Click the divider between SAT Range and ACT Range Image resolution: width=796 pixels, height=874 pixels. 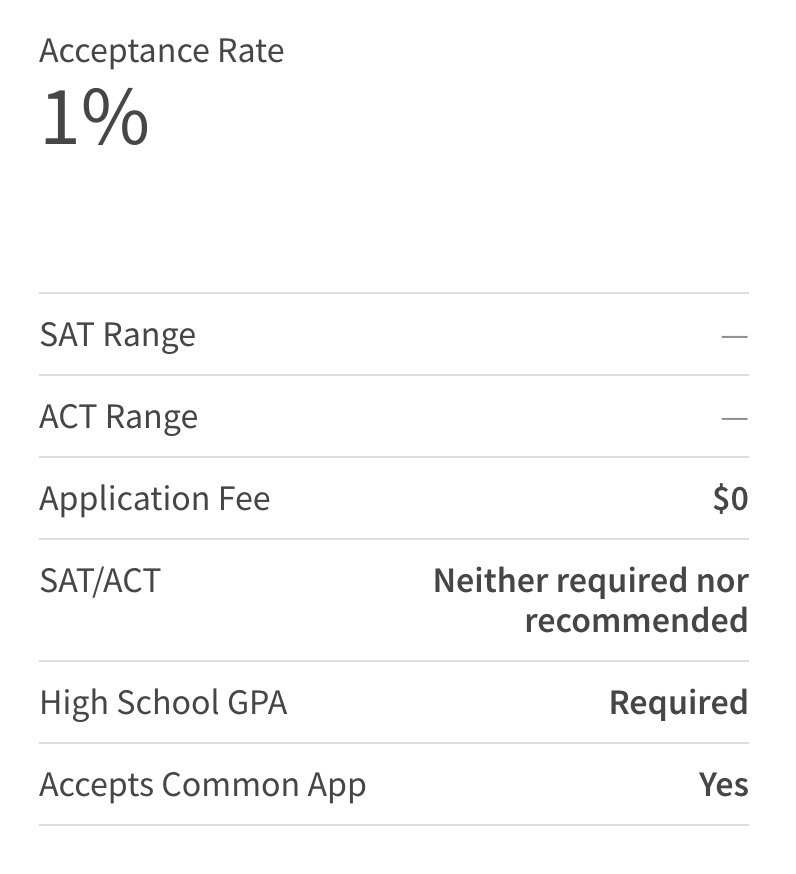tap(394, 375)
